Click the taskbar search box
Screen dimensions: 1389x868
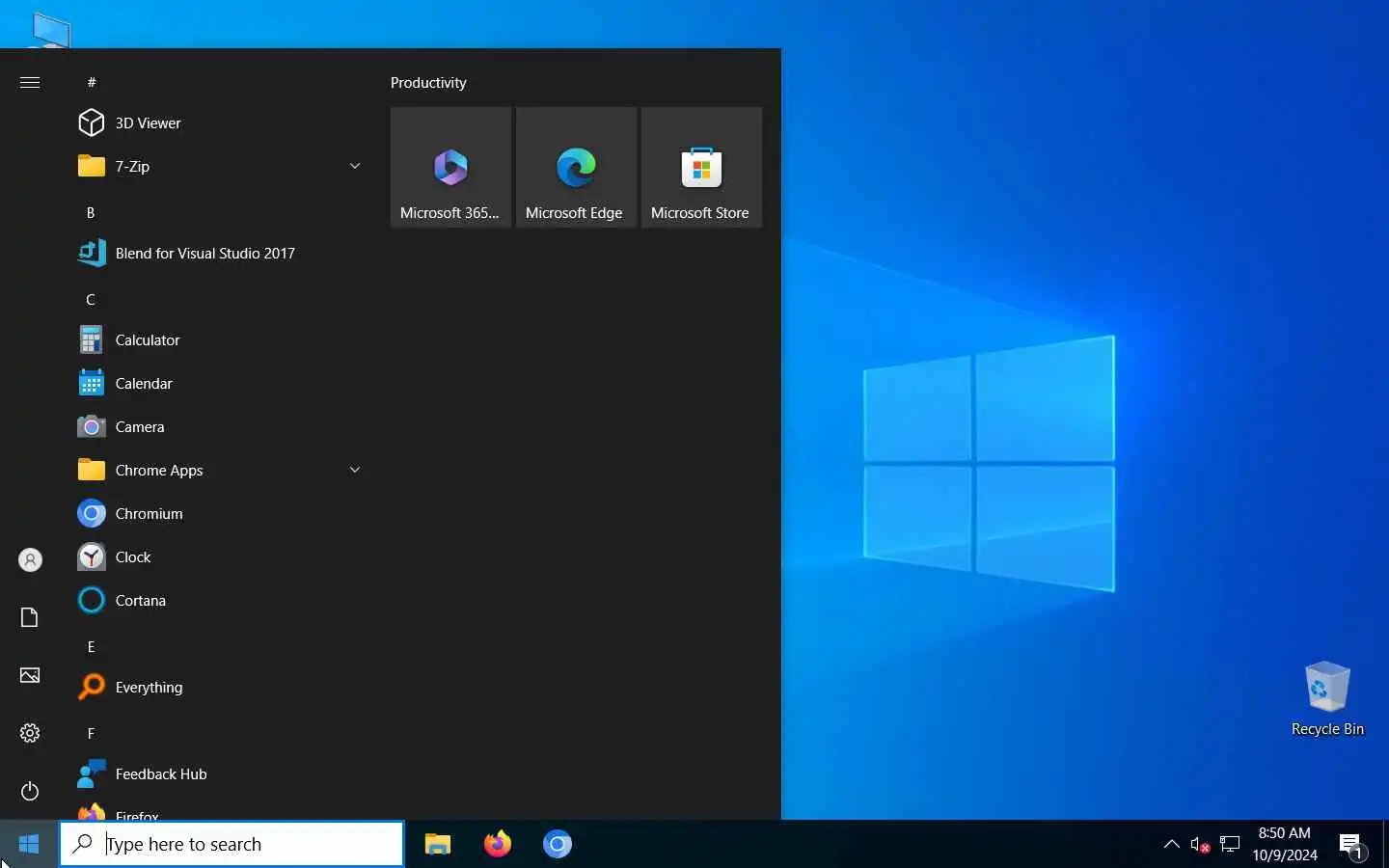tap(231, 844)
